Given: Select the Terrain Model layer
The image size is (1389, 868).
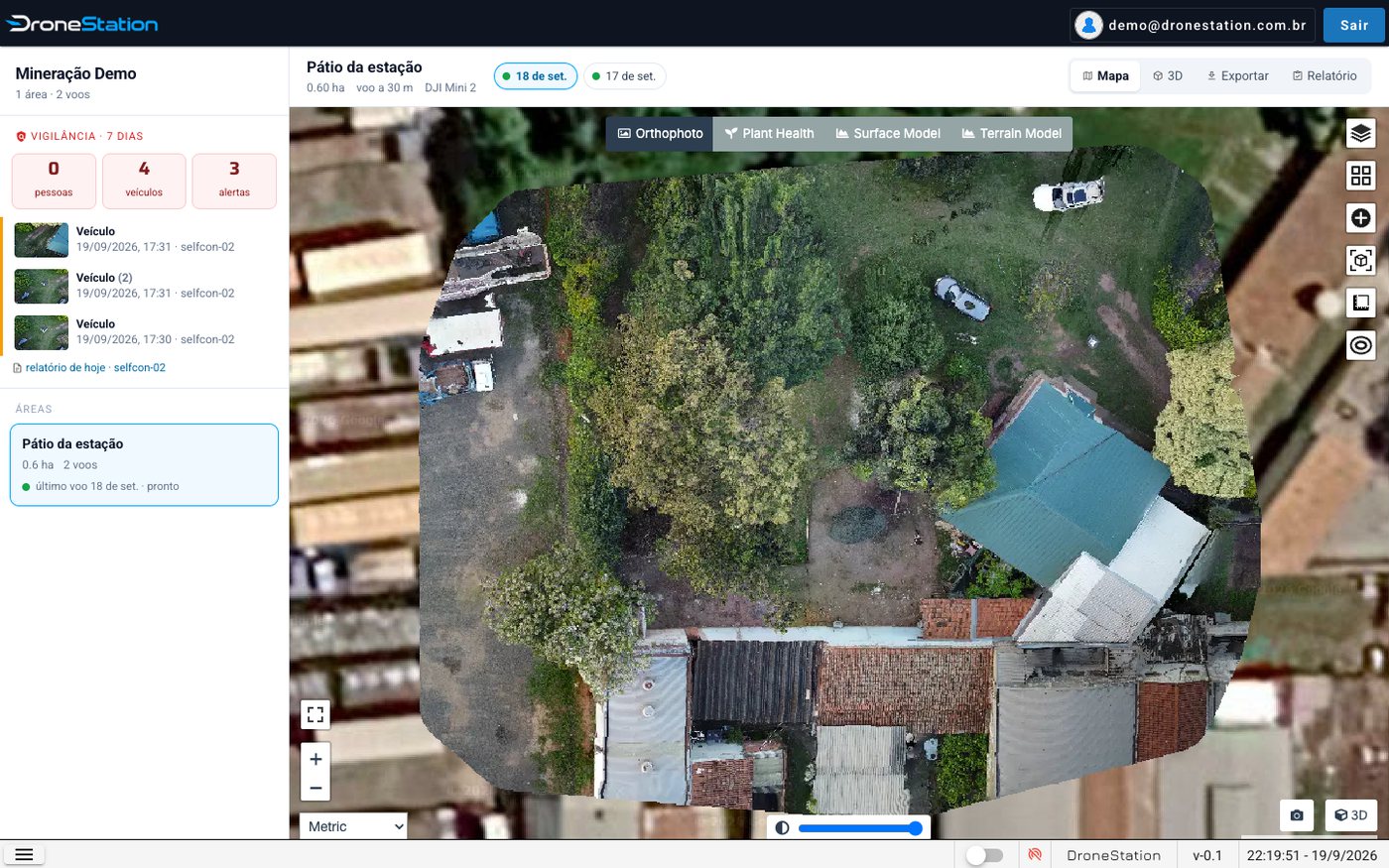Looking at the screenshot, I should 1012,134.
